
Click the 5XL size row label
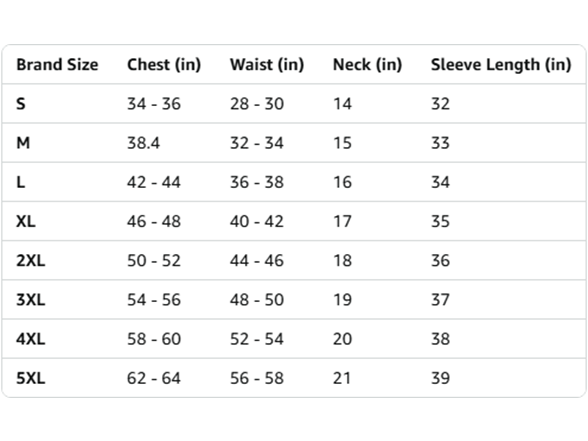click(x=31, y=378)
